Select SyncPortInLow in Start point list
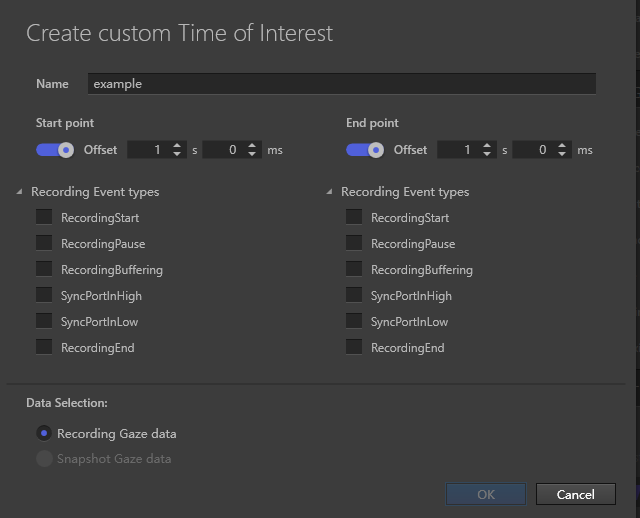Viewport: 640px width, 518px height. pos(44,321)
